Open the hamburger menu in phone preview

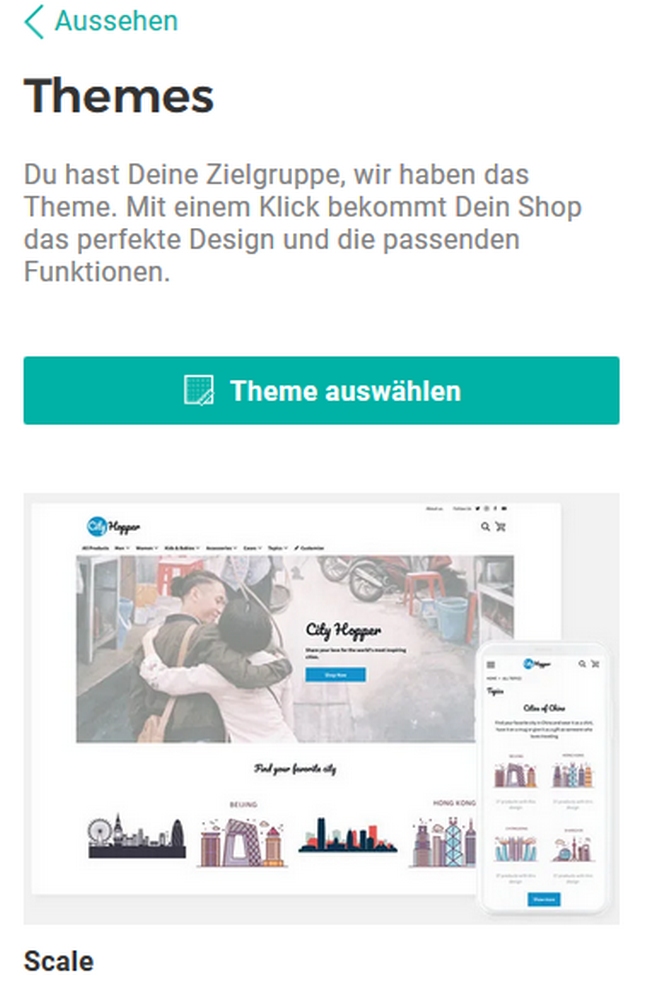pos(491,665)
